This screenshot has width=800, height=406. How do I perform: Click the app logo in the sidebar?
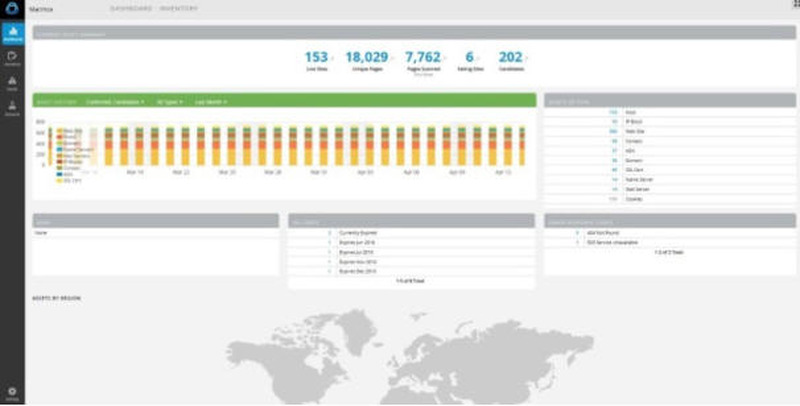[12, 9]
